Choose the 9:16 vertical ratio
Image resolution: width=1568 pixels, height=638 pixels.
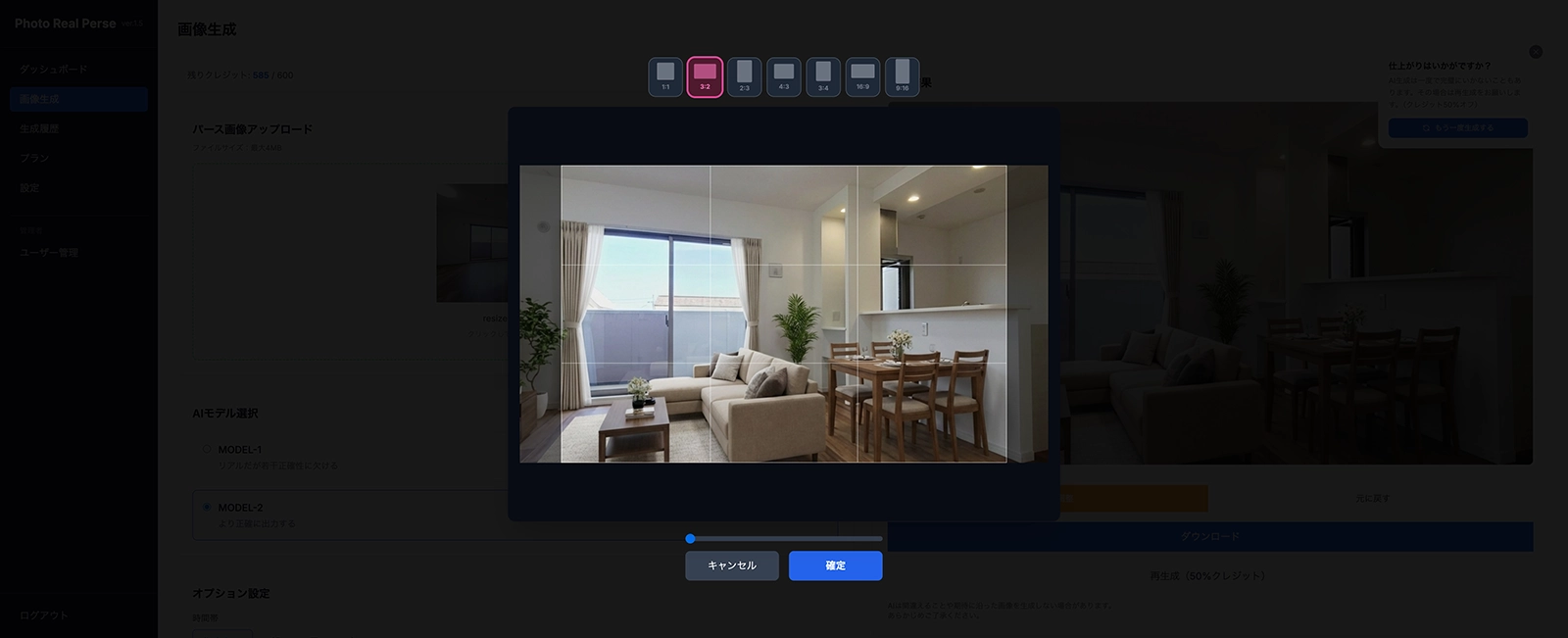pyautogui.click(x=902, y=76)
